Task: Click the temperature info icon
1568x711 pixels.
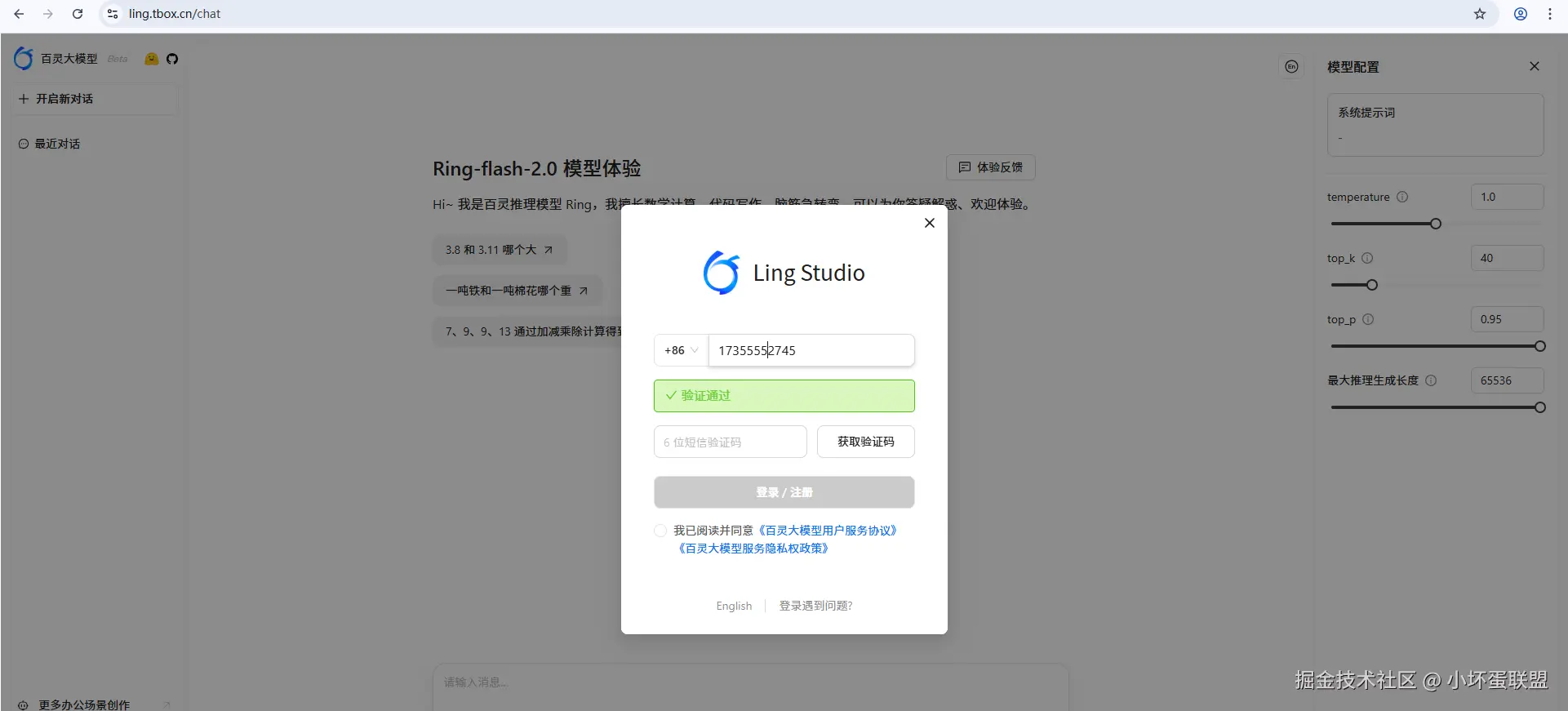Action: tap(1402, 197)
